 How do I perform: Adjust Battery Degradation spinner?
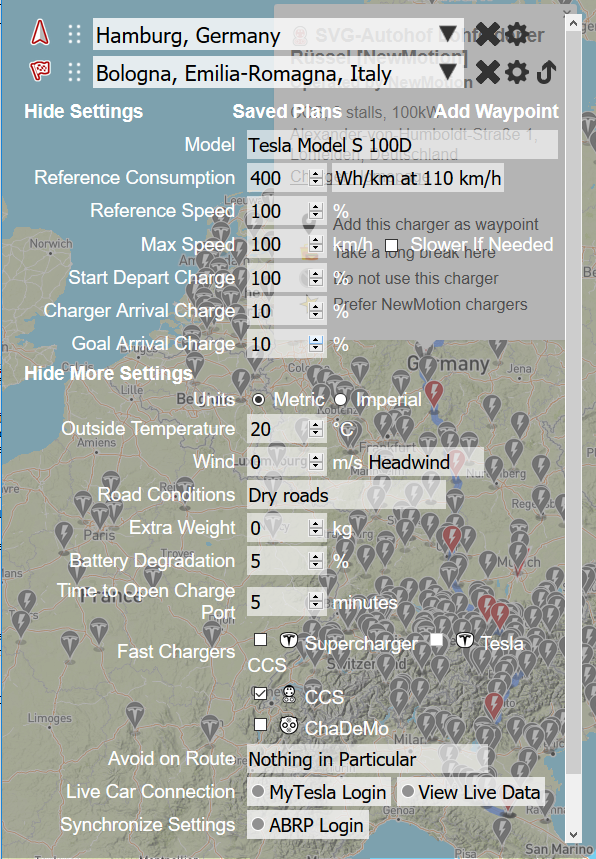click(x=316, y=560)
